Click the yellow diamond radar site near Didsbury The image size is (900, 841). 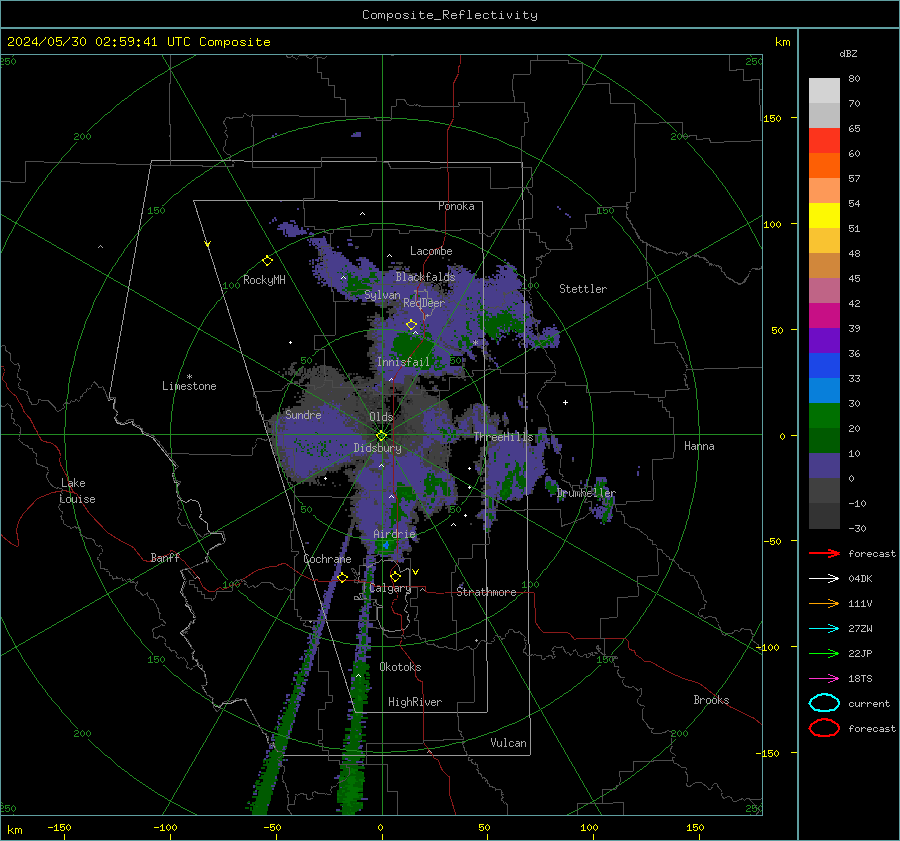[381, 436]
